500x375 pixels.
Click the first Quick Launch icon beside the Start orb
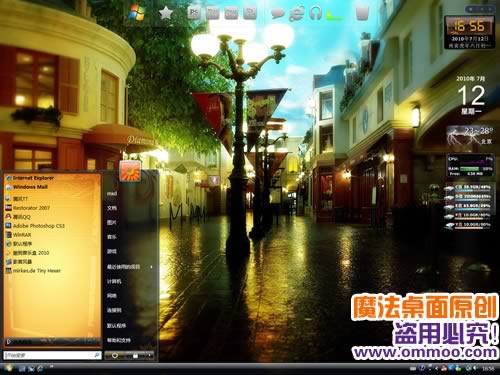tap(22, 369)
